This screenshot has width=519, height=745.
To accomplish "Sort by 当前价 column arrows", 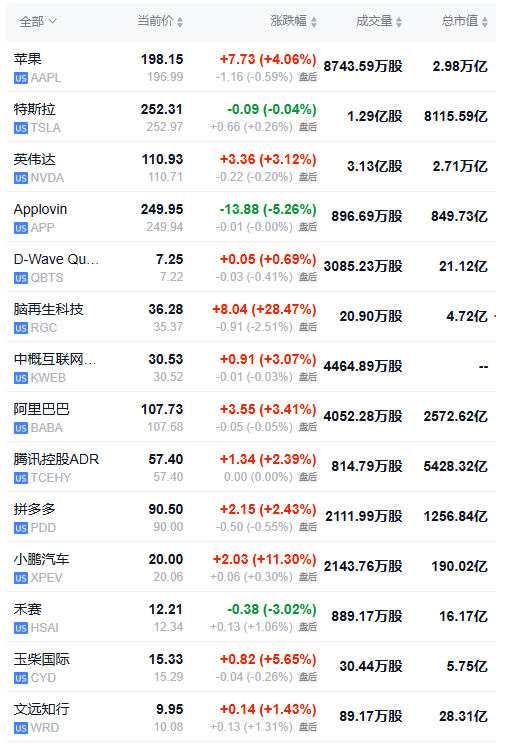I will pyautogui.click(x=180, y=22).
